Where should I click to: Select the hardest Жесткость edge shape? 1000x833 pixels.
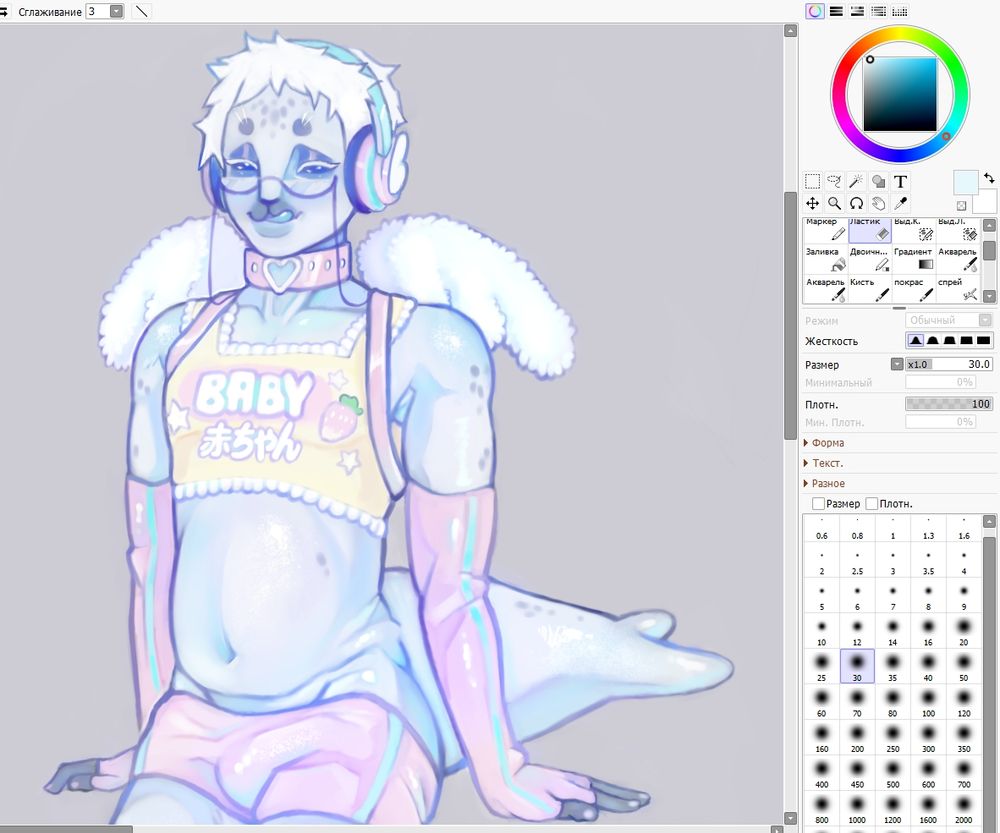(983, 341)
